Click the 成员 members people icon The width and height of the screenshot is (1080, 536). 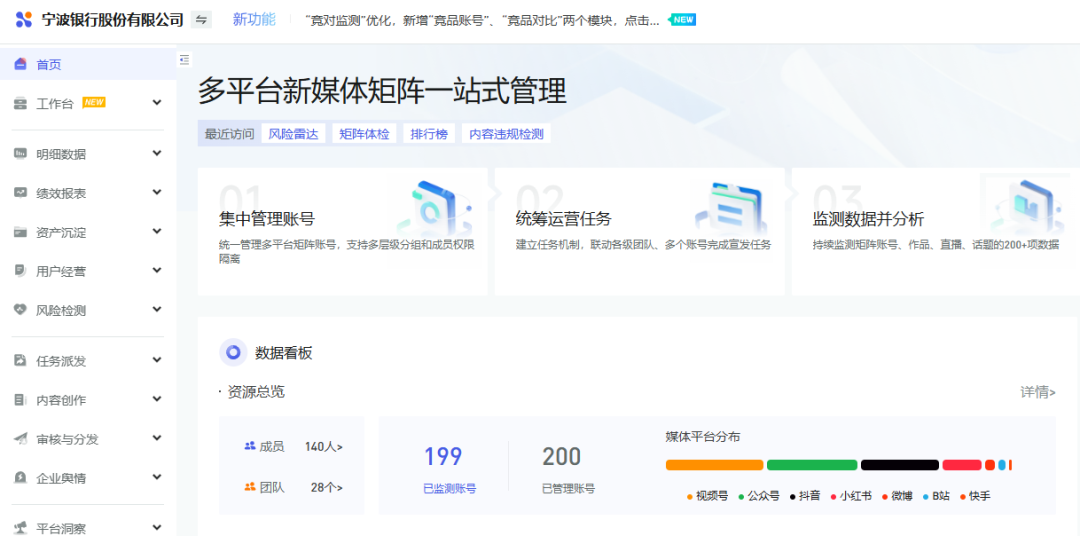coord(250,446)
